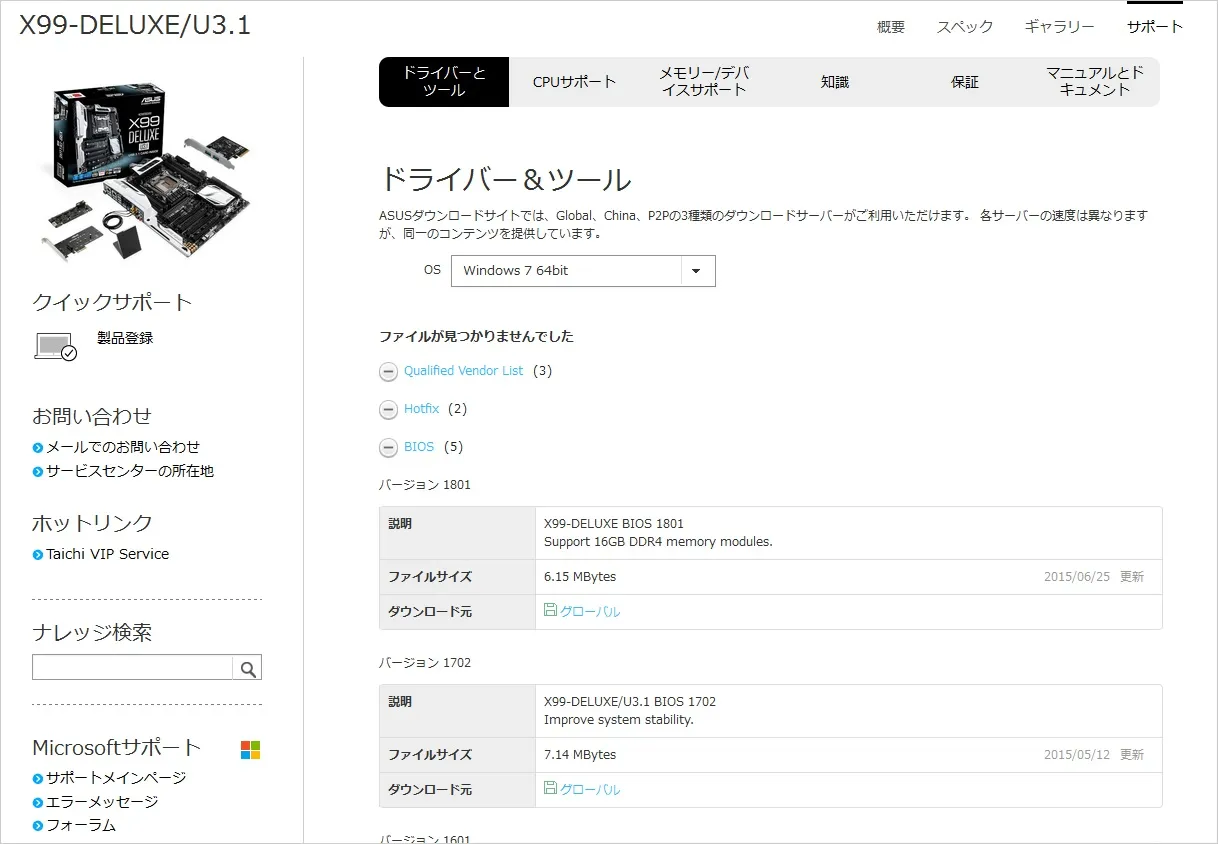Open Taichi VIP Service link
The width and height of the screenshot is (1218, 844).
(x=108, y=554)
